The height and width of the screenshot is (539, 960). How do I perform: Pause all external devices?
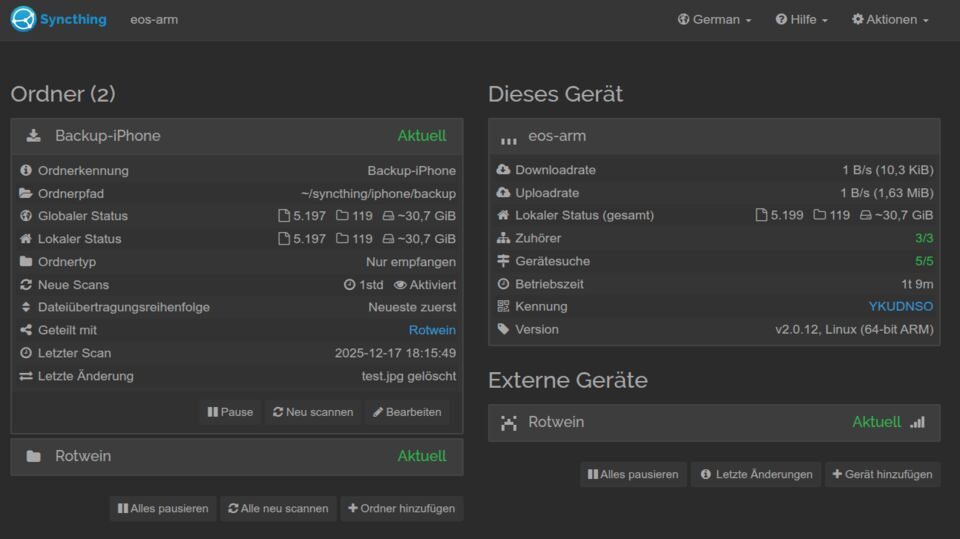point(633,474)
